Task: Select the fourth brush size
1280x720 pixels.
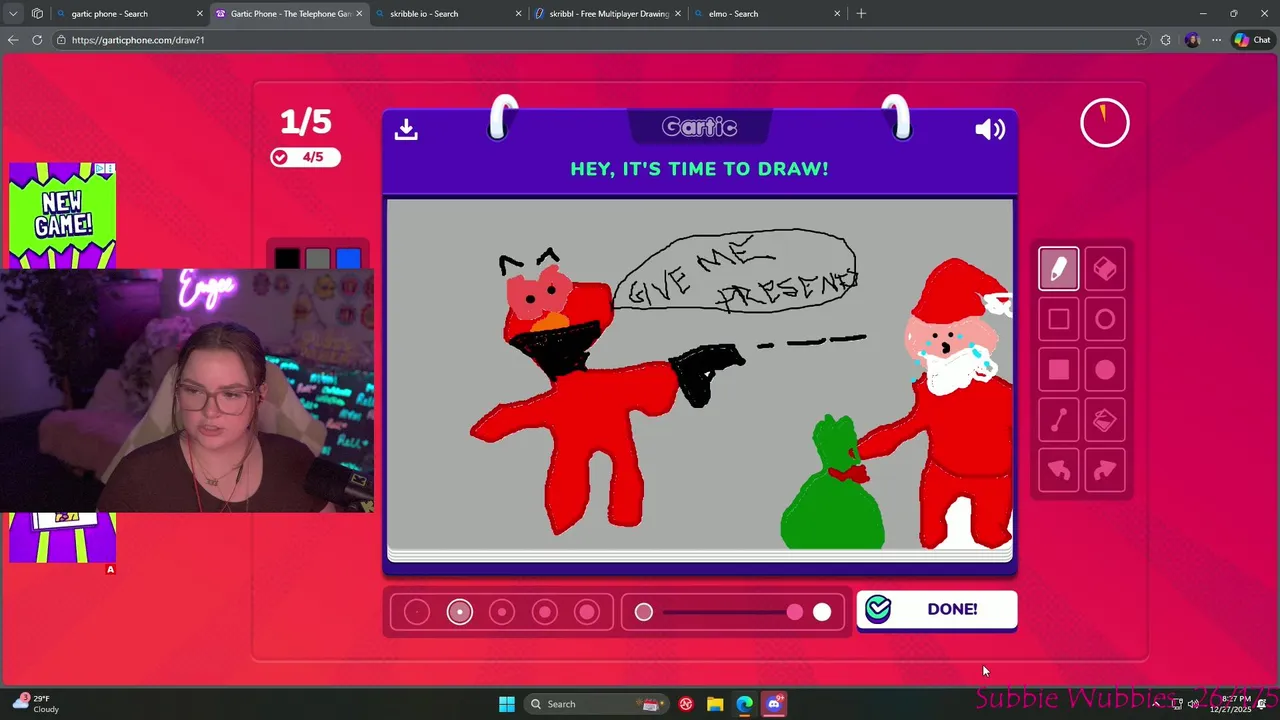Action: [x=545, y=612]
